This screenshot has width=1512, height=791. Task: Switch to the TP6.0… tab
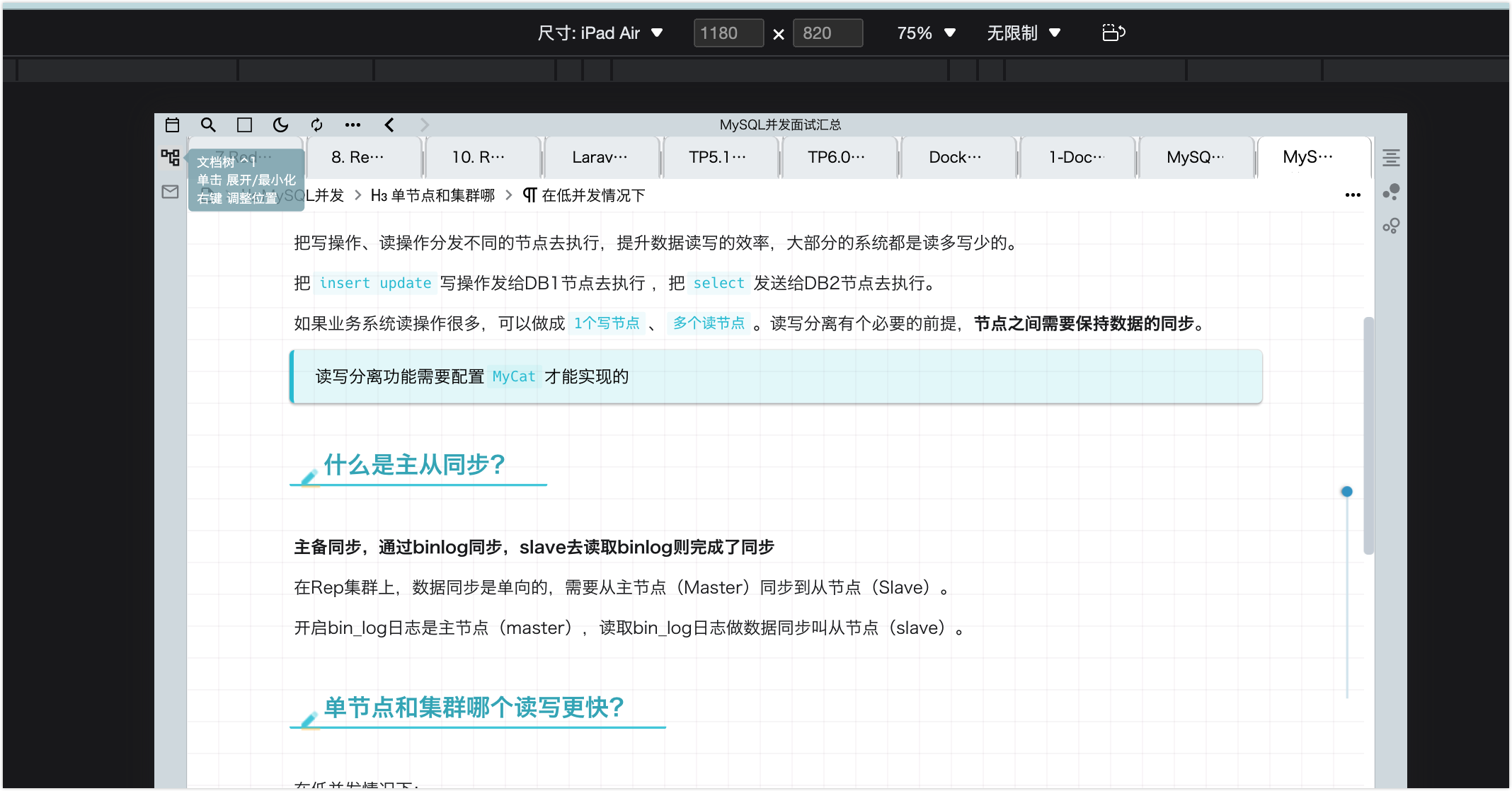(836, 157)
